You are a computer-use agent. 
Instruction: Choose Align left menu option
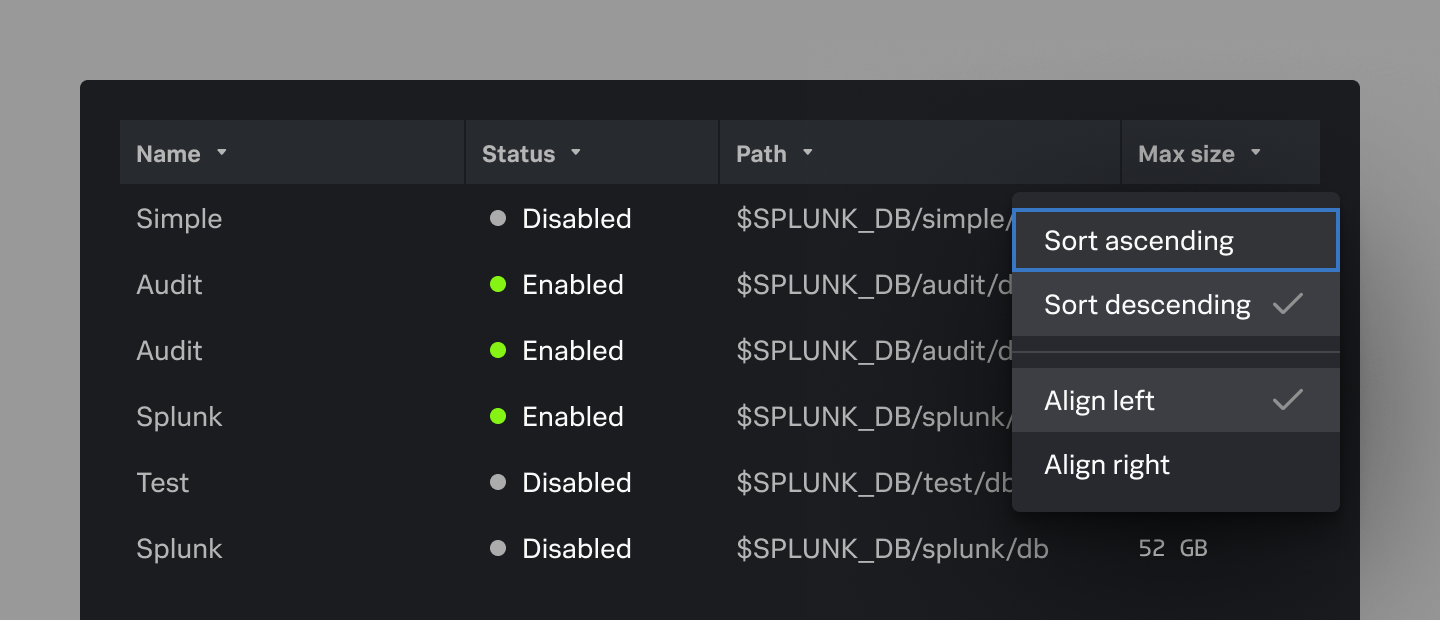point(1176,400)
